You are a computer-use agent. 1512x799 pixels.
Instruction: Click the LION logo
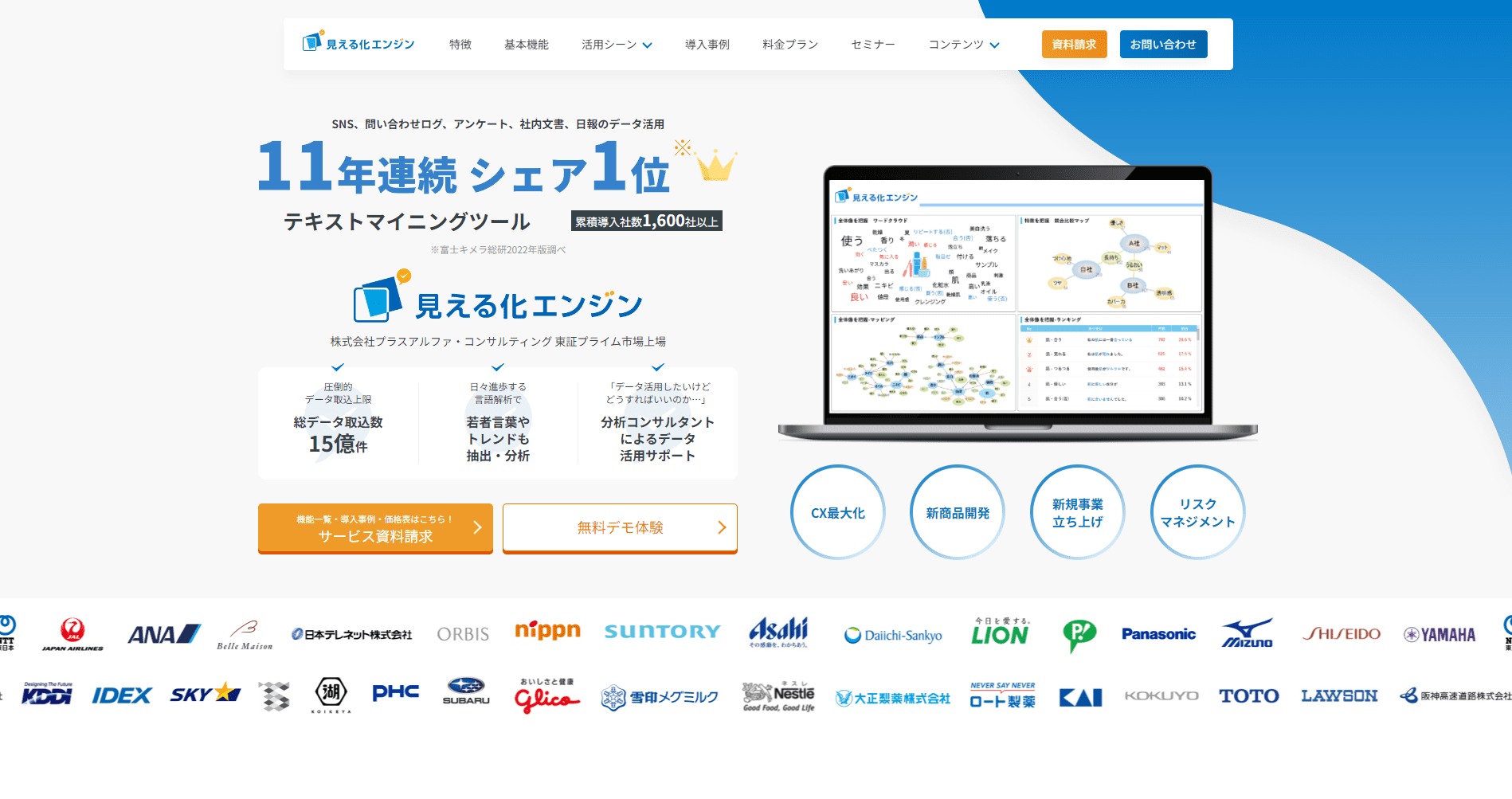[1001, 632]
